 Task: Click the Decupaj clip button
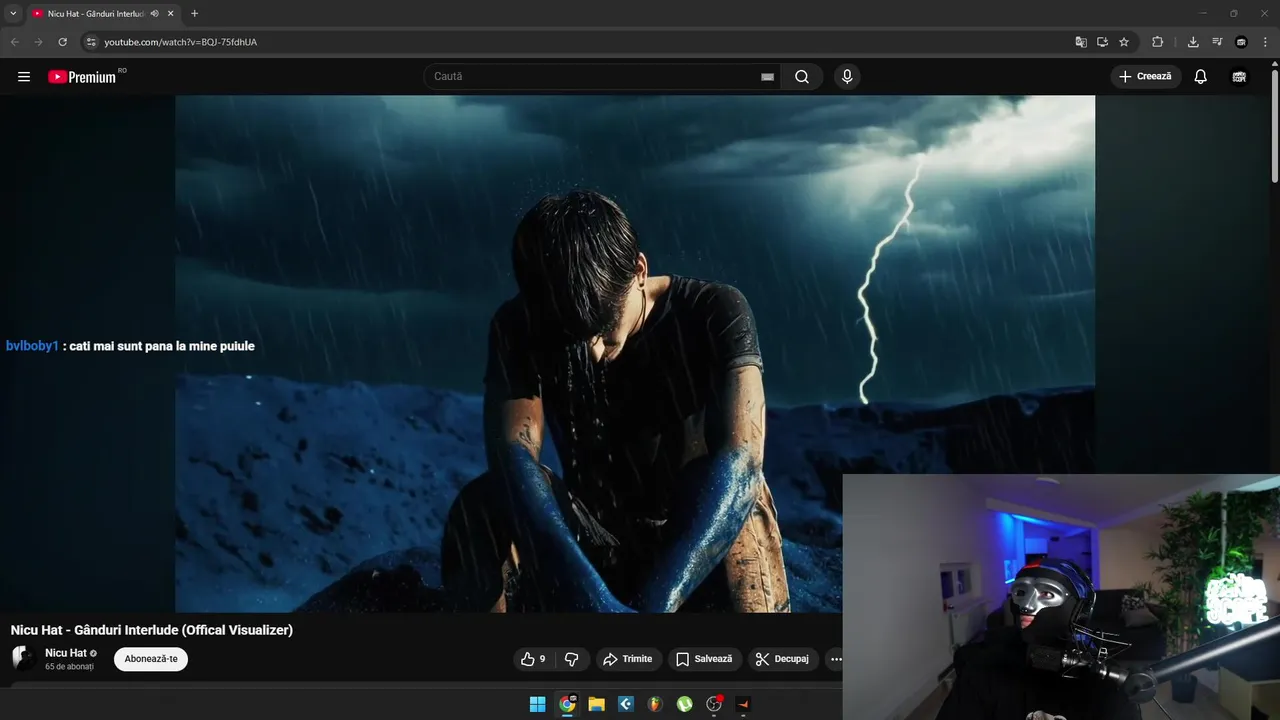[783, 659]
